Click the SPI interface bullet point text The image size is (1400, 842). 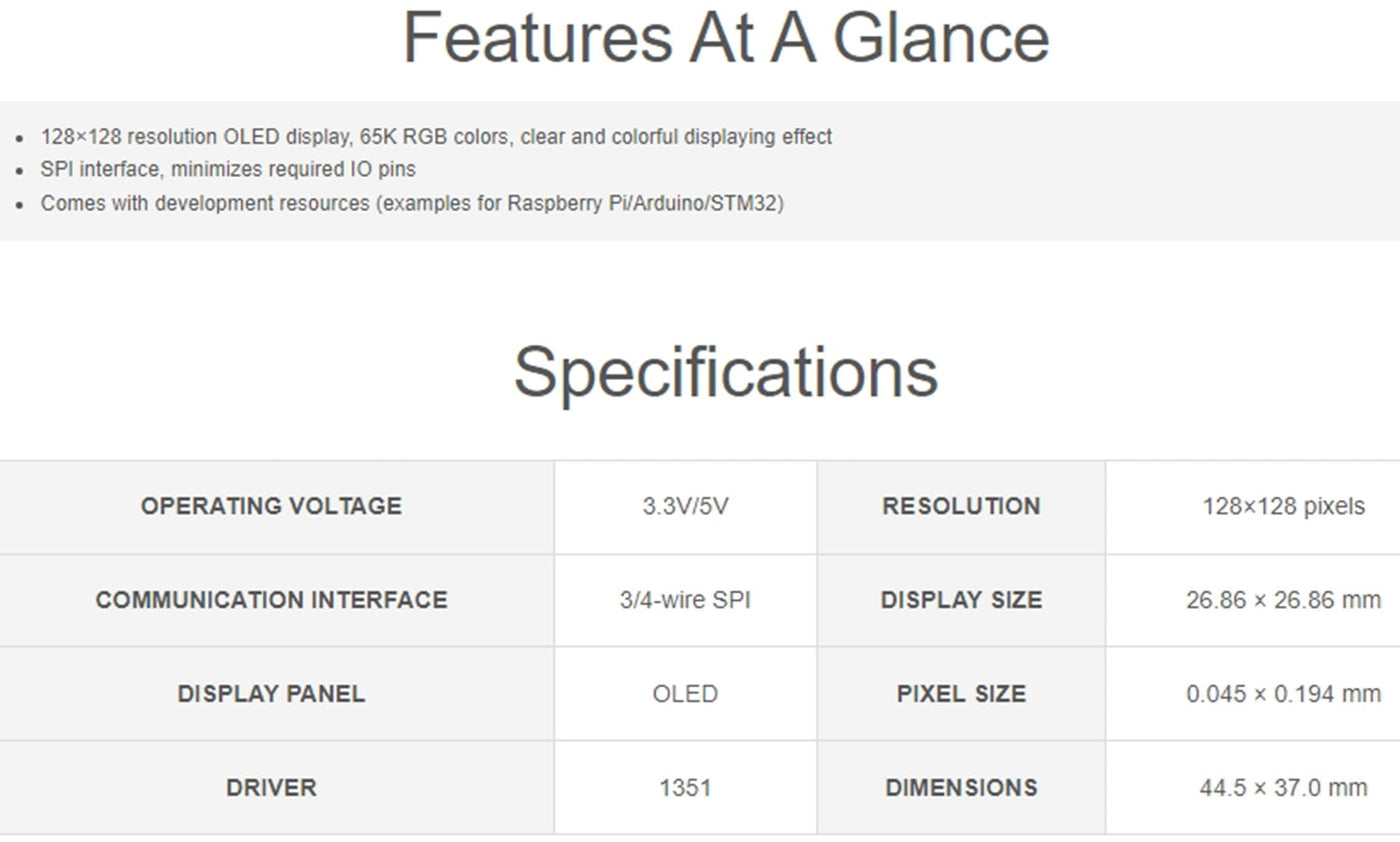(x=228, y=169)
